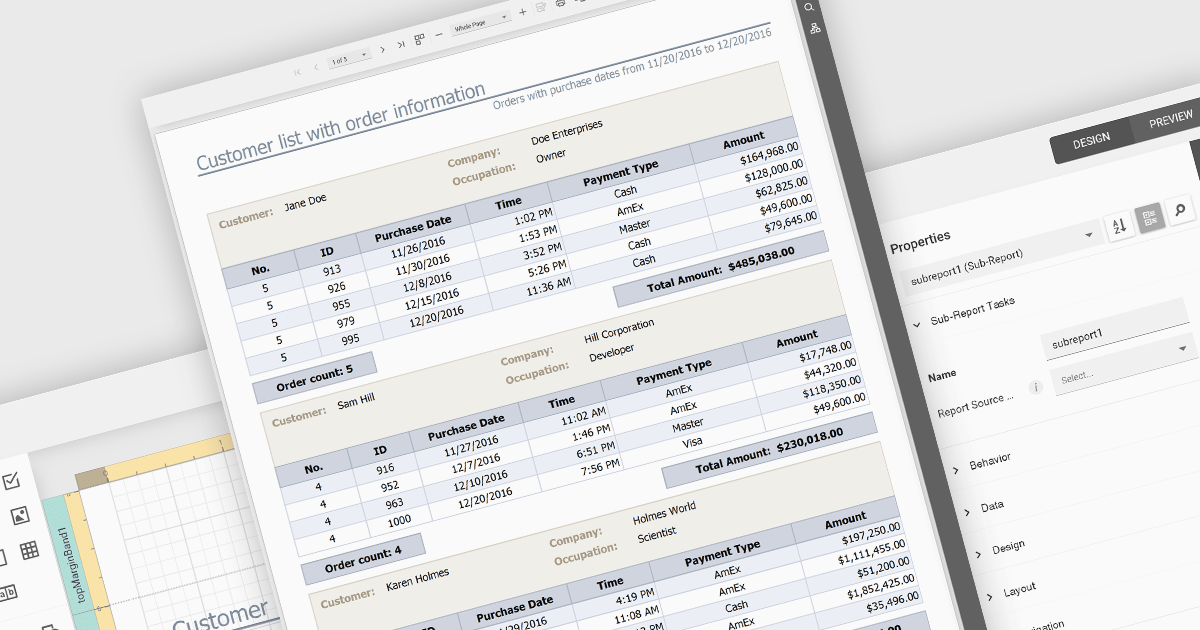Click the info icon next to Report Source

click(1036, 387)
